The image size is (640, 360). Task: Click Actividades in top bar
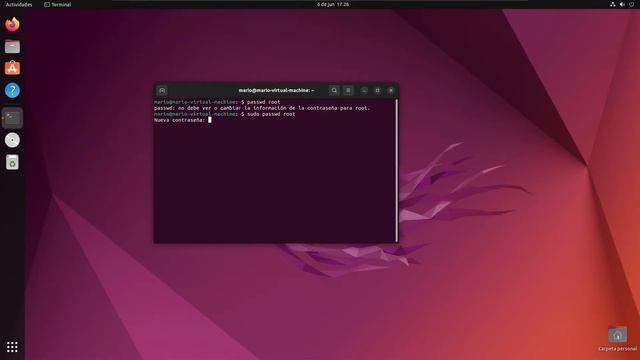[19, 4]
